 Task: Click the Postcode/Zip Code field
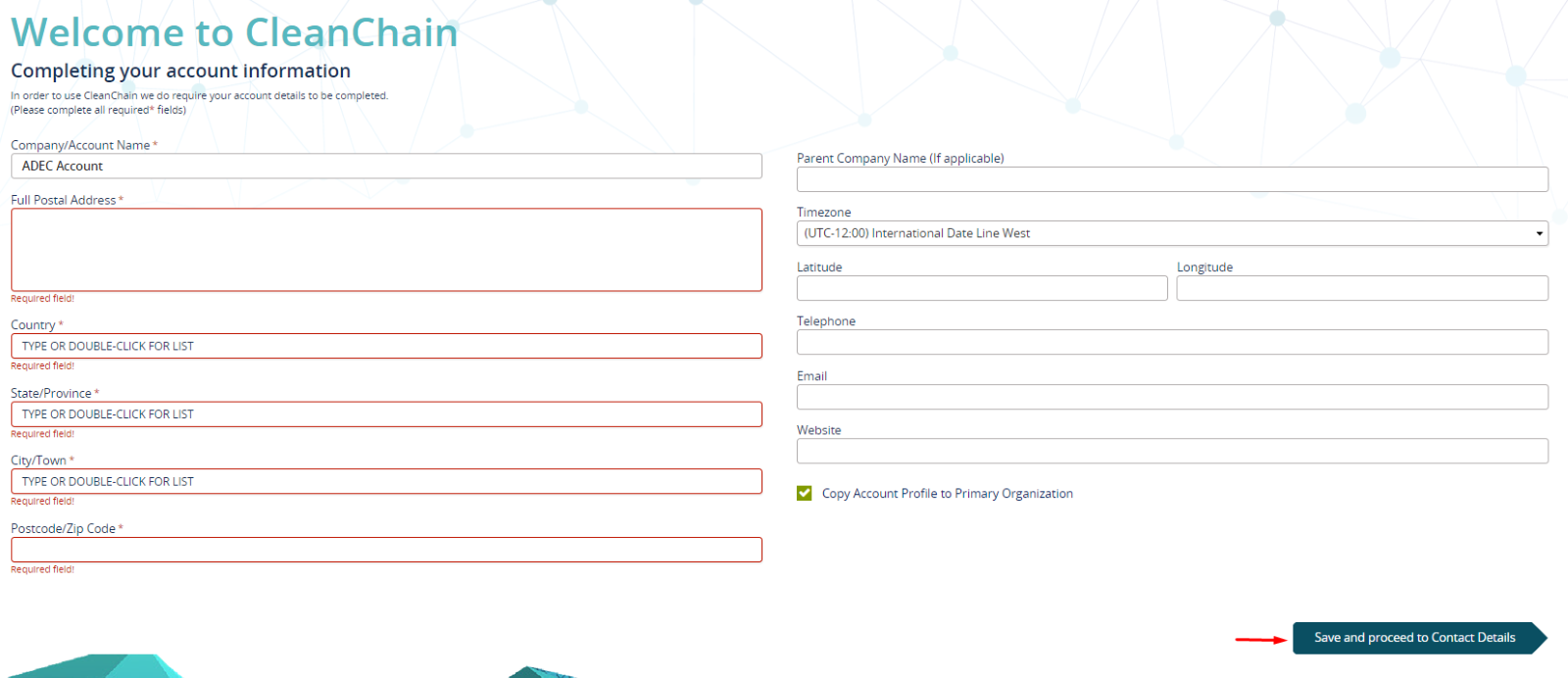[x=386, y=550]
